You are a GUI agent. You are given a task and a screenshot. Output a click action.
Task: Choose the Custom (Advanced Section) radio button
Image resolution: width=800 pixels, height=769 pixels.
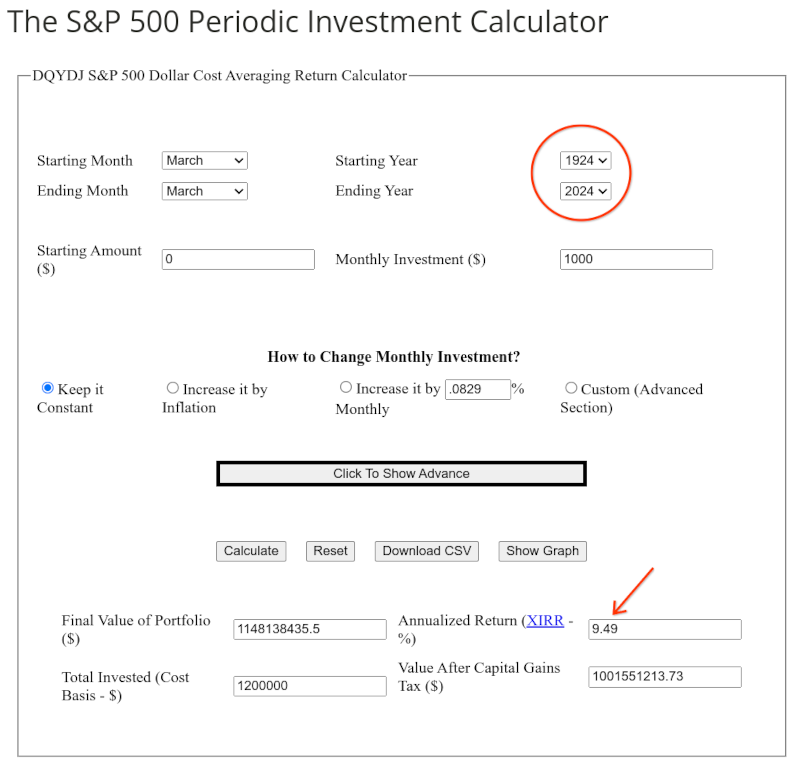click(x=571, y=388)
